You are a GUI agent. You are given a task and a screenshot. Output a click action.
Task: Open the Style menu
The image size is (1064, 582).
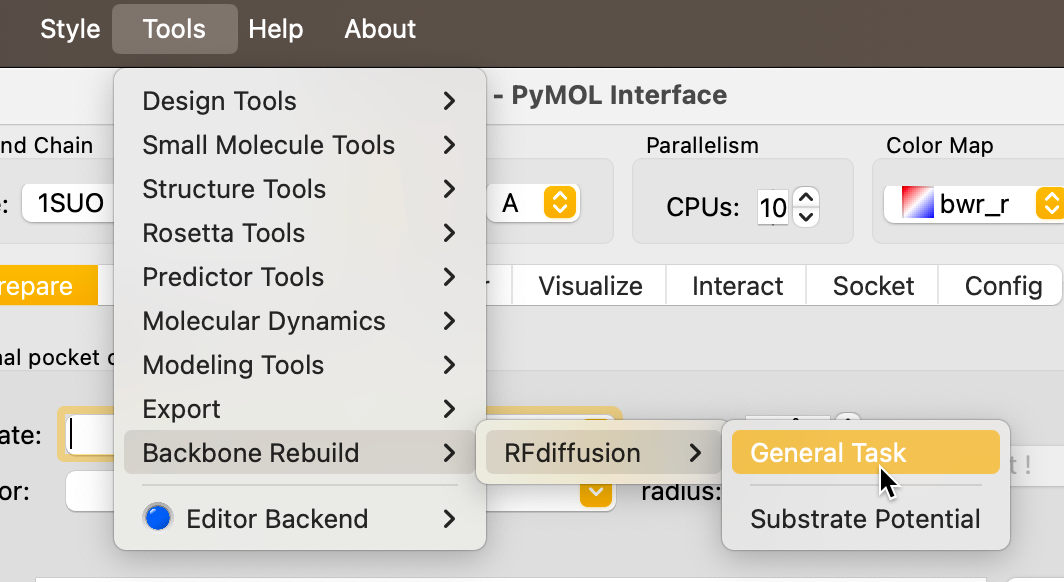(70, 29)
